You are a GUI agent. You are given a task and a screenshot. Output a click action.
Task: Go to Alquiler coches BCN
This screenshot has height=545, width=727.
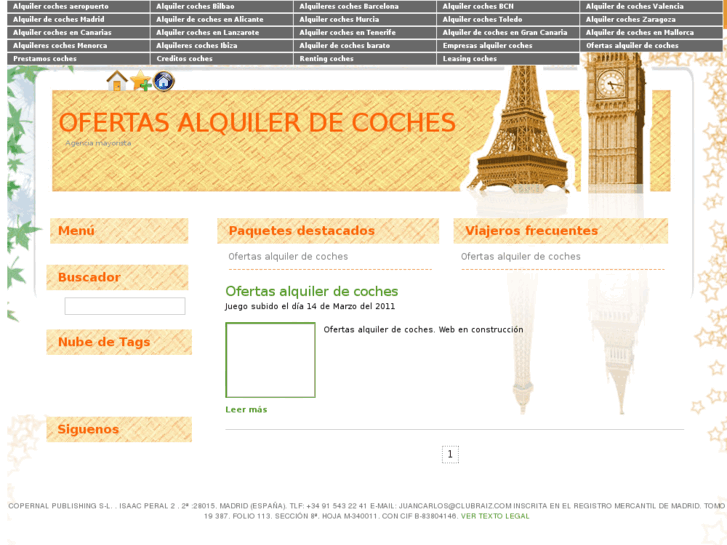click(508, 6)
